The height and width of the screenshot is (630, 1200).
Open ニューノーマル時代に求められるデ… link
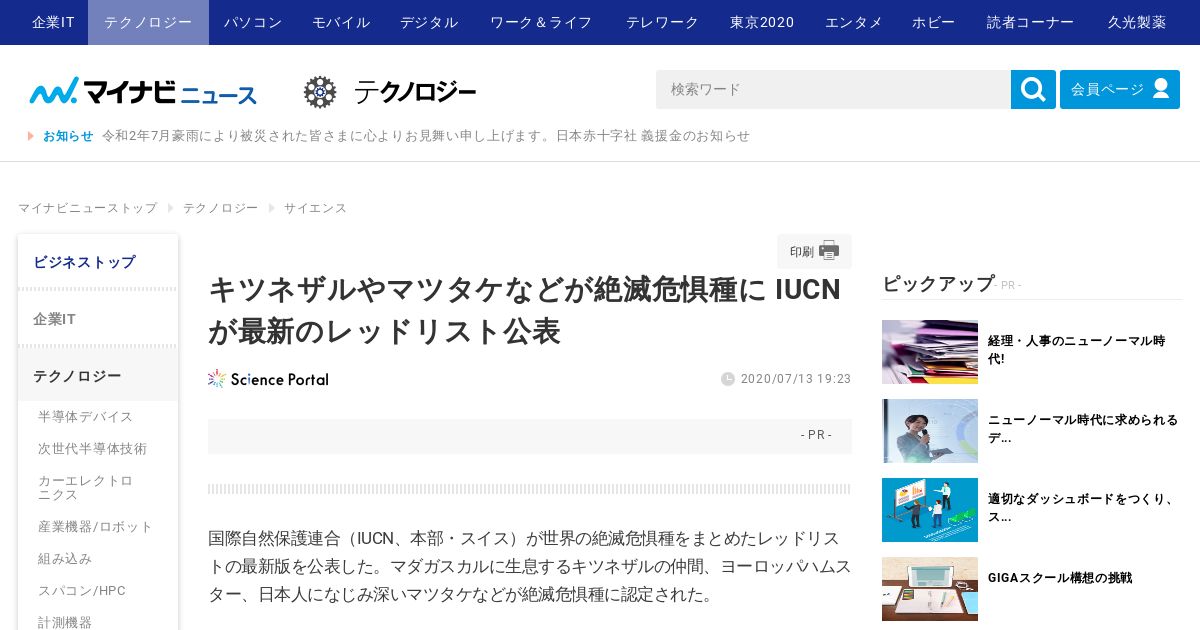point(1083,429)
